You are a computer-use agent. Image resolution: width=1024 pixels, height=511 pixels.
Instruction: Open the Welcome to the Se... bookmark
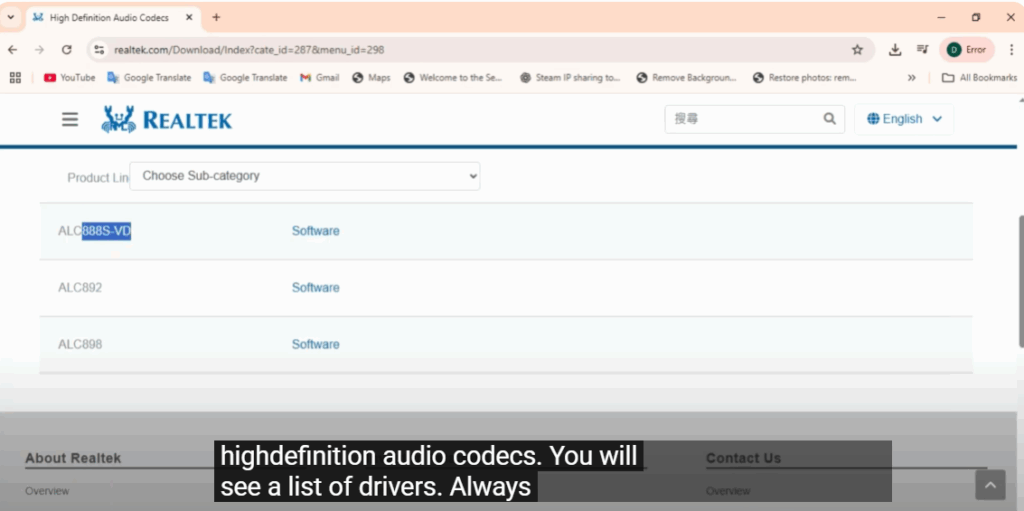click(x=453, y=78)
